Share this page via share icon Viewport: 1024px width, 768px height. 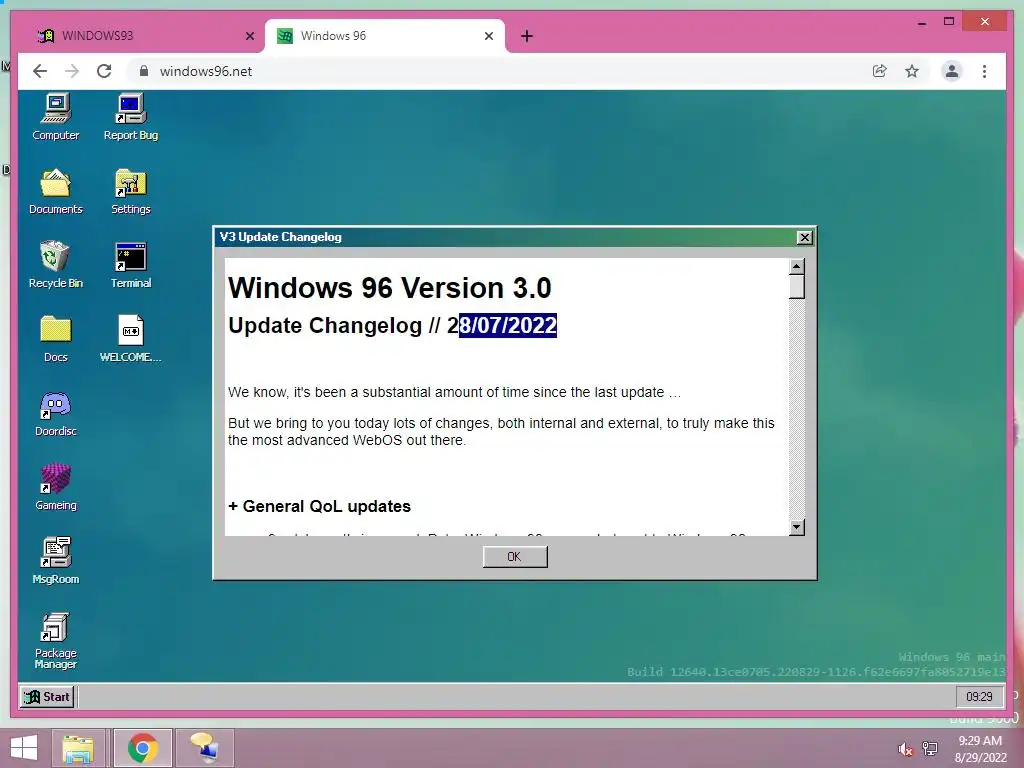tap(880, 71)
